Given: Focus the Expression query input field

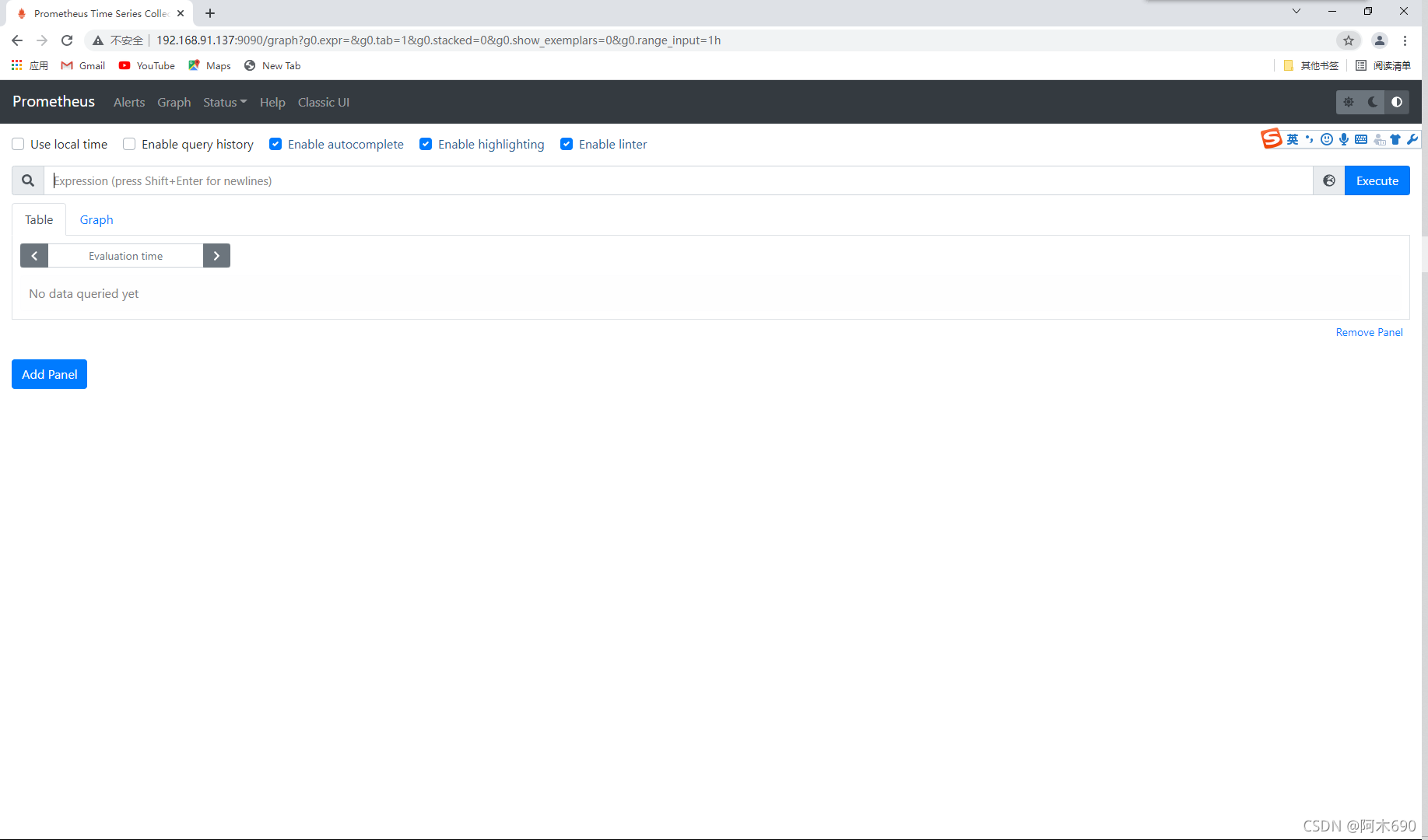Looking at the screenshot, I should [x=679, y=180].
